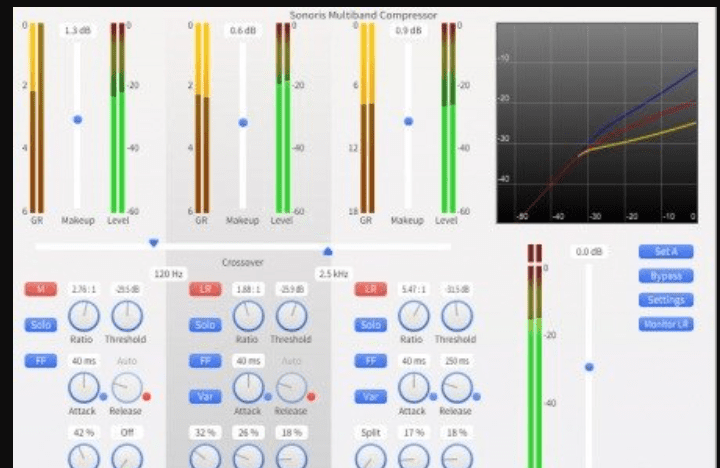Adjust the low band Threshold knob
This screenshot has width=720, height=468.
pyautogui.click(x=127, y=316)
